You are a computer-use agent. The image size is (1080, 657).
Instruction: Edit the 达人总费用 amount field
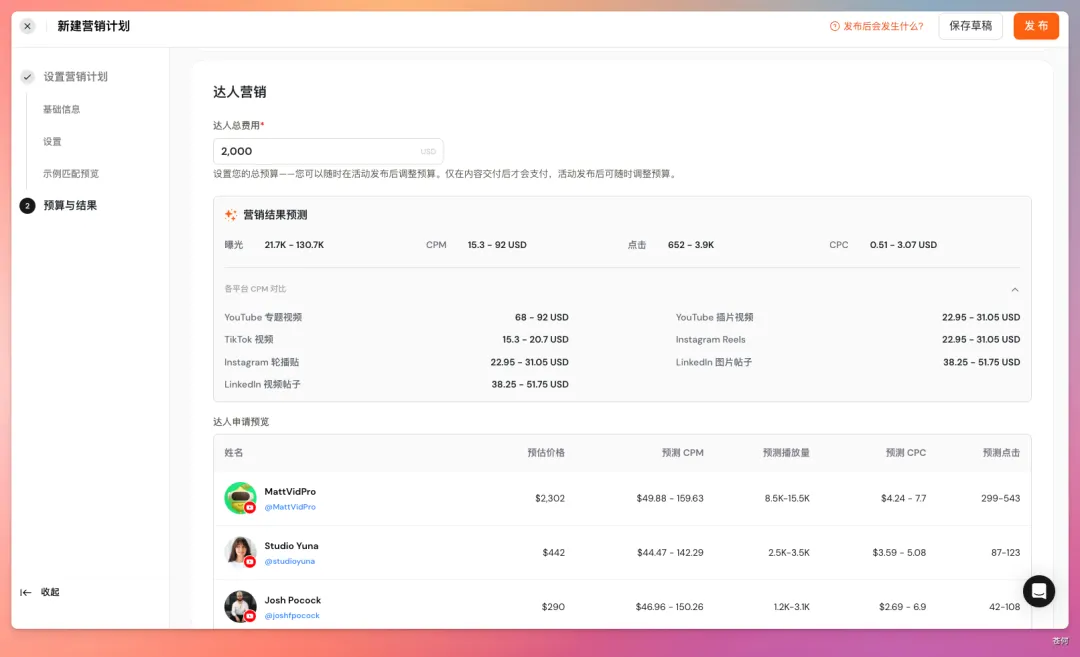(x=328, y=151)
